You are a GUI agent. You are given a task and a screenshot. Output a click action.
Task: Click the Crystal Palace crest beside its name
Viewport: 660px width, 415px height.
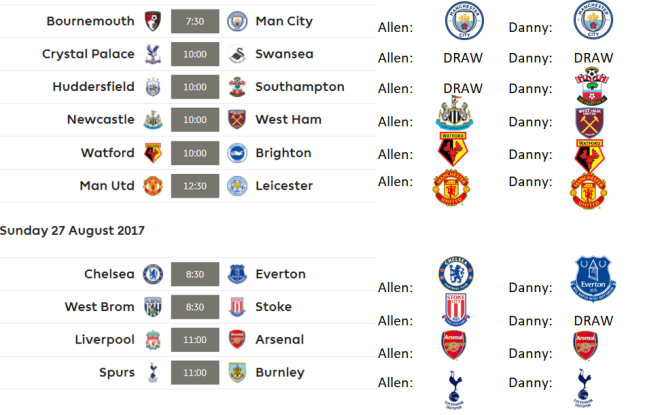pyautogui.click(x=154, y=54)
